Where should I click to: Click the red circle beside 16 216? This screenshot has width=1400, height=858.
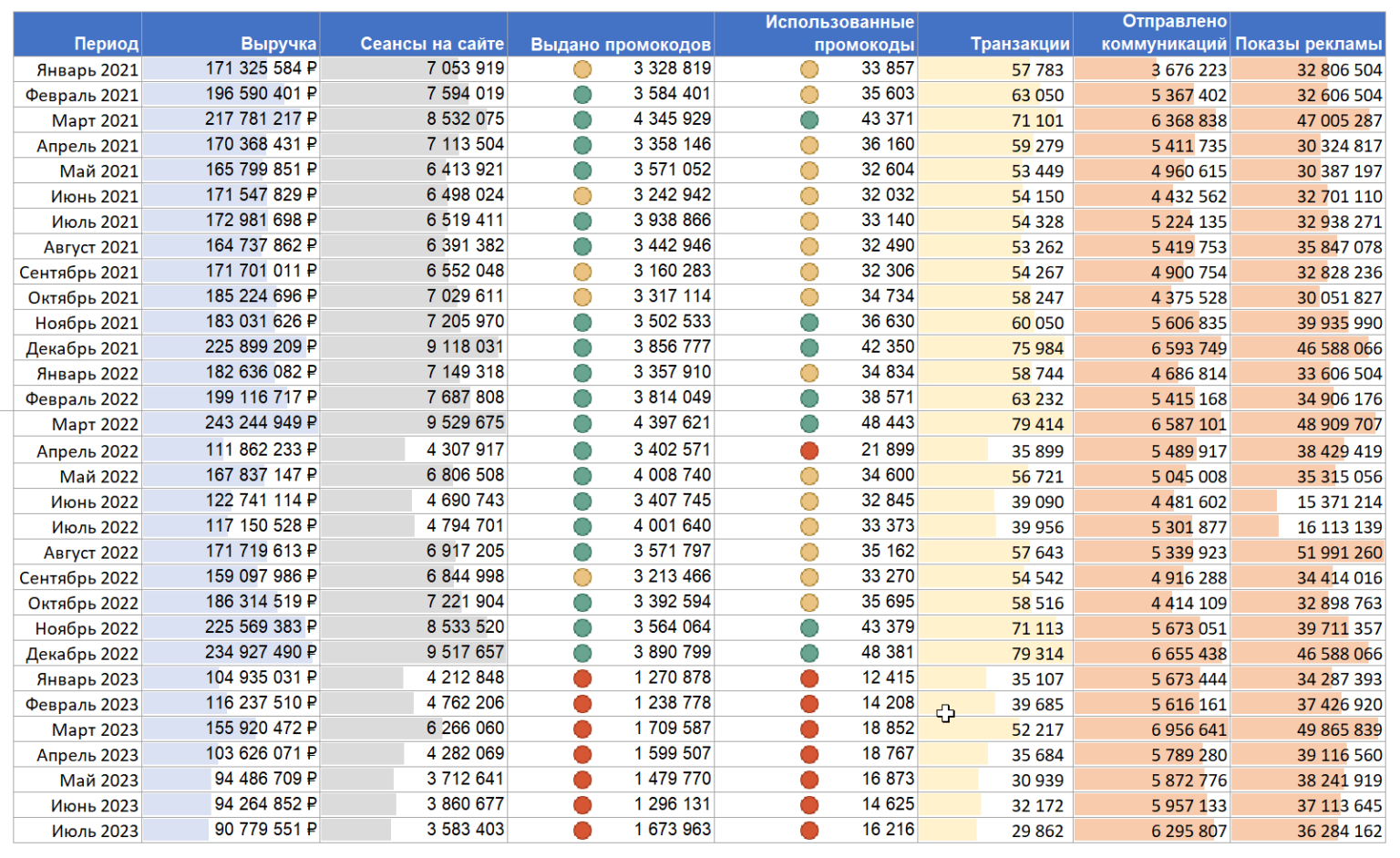pyautogui.click(x=808, y=831)
